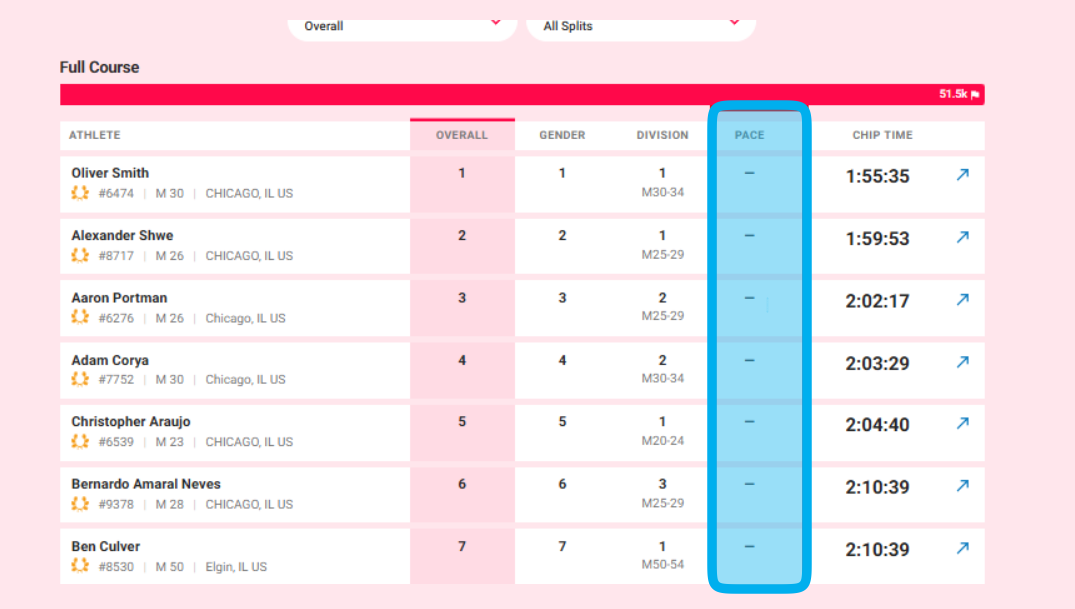Open Oliver Smith's result details arrow
Screen dimensions: 1075x609
pos(963,175)
